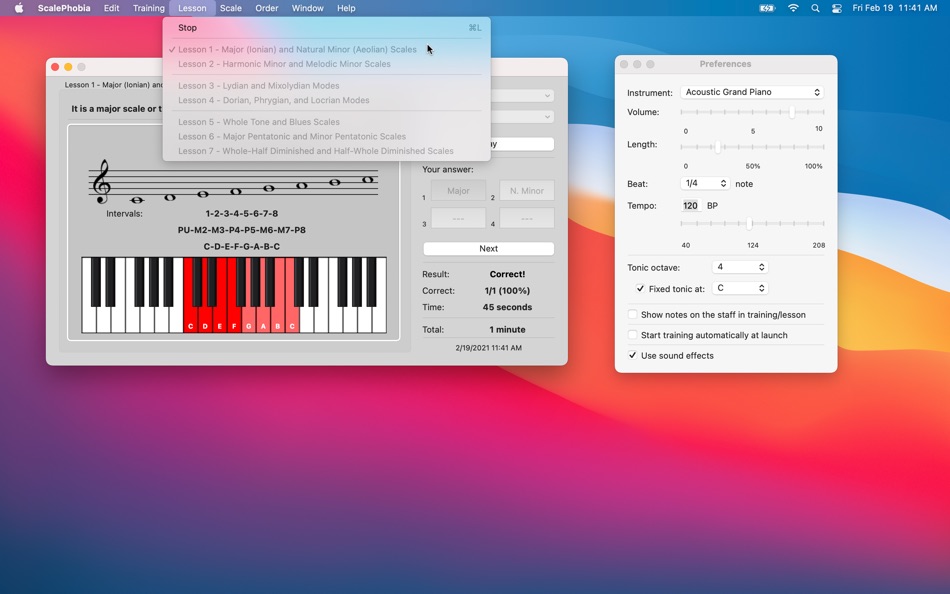Image resolution: width=950 pixels, height=594 pixels.
Task: Open the Help menu
Action: coord(346,8)
